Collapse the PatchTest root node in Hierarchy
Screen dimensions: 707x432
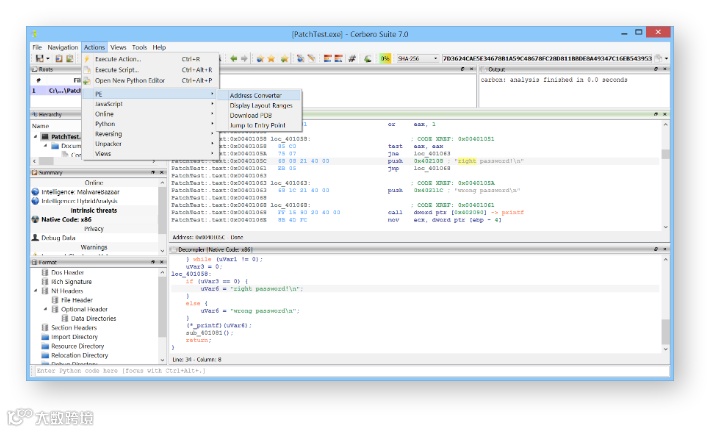(37, 136)
